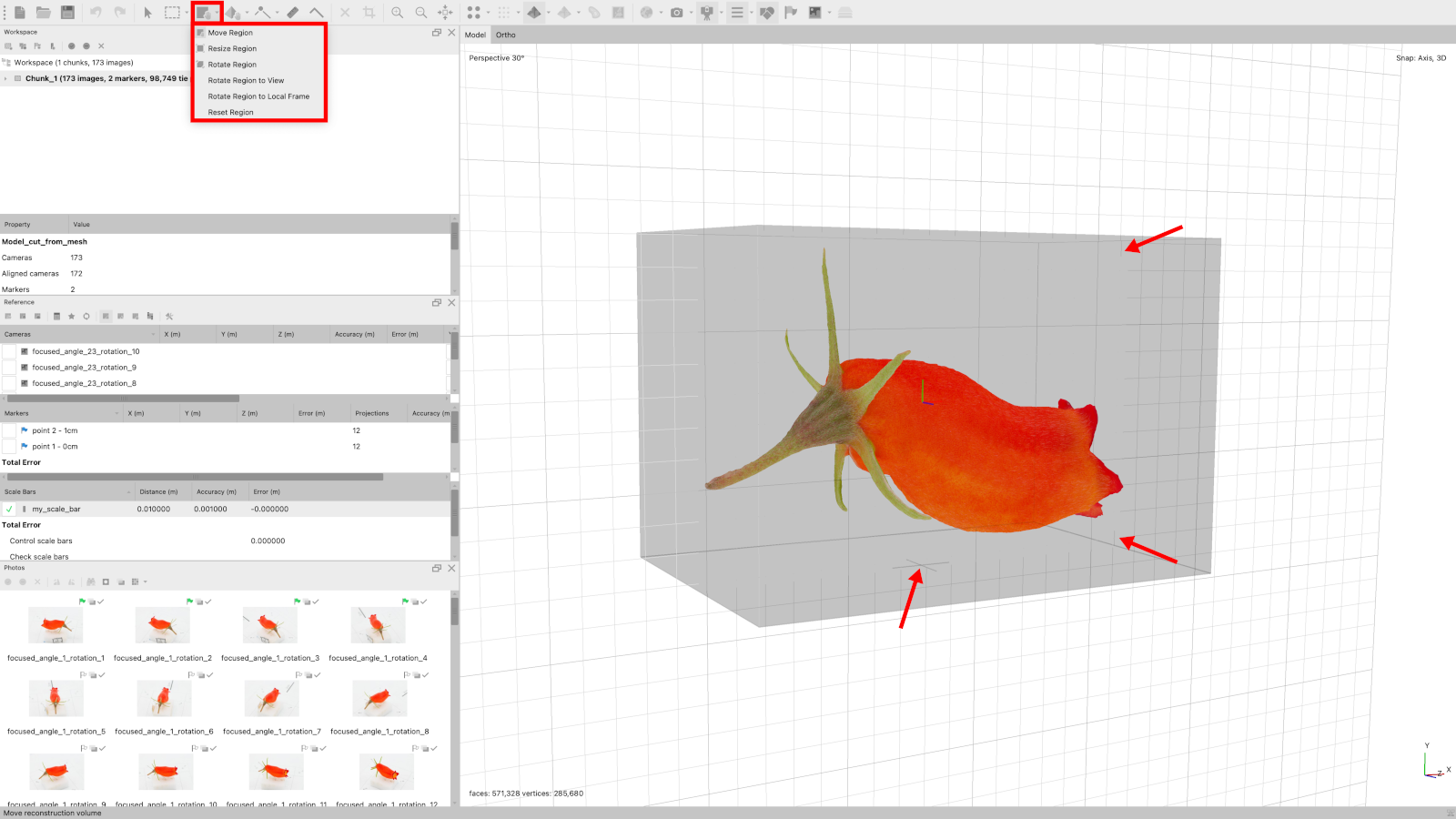Screen dimensions: 1456x819
Task: Sort by Distance (m) column header
Action: (x=163, y=491)
